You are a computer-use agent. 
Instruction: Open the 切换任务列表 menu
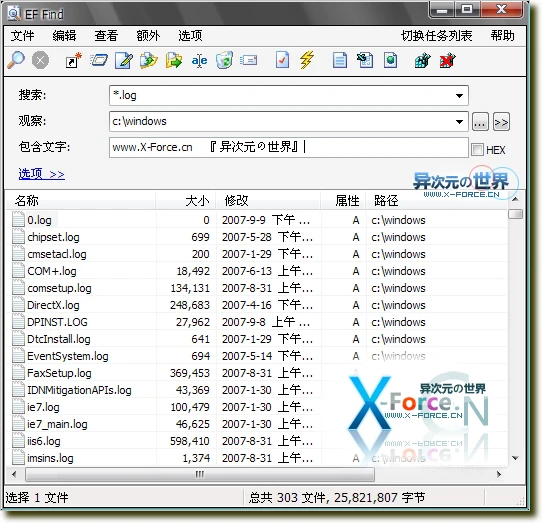pos(437,36)
